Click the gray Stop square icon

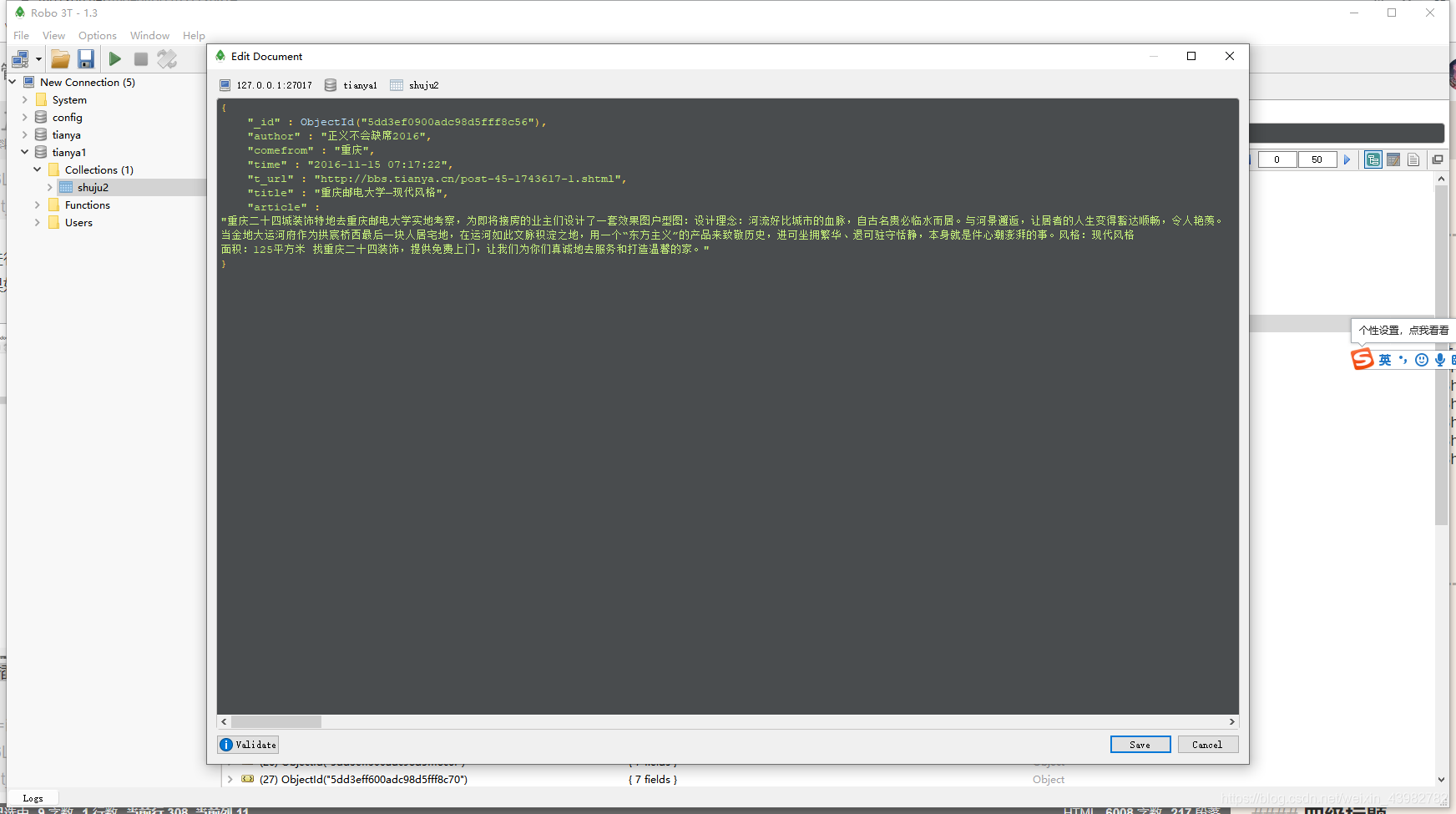pos(141,58)
